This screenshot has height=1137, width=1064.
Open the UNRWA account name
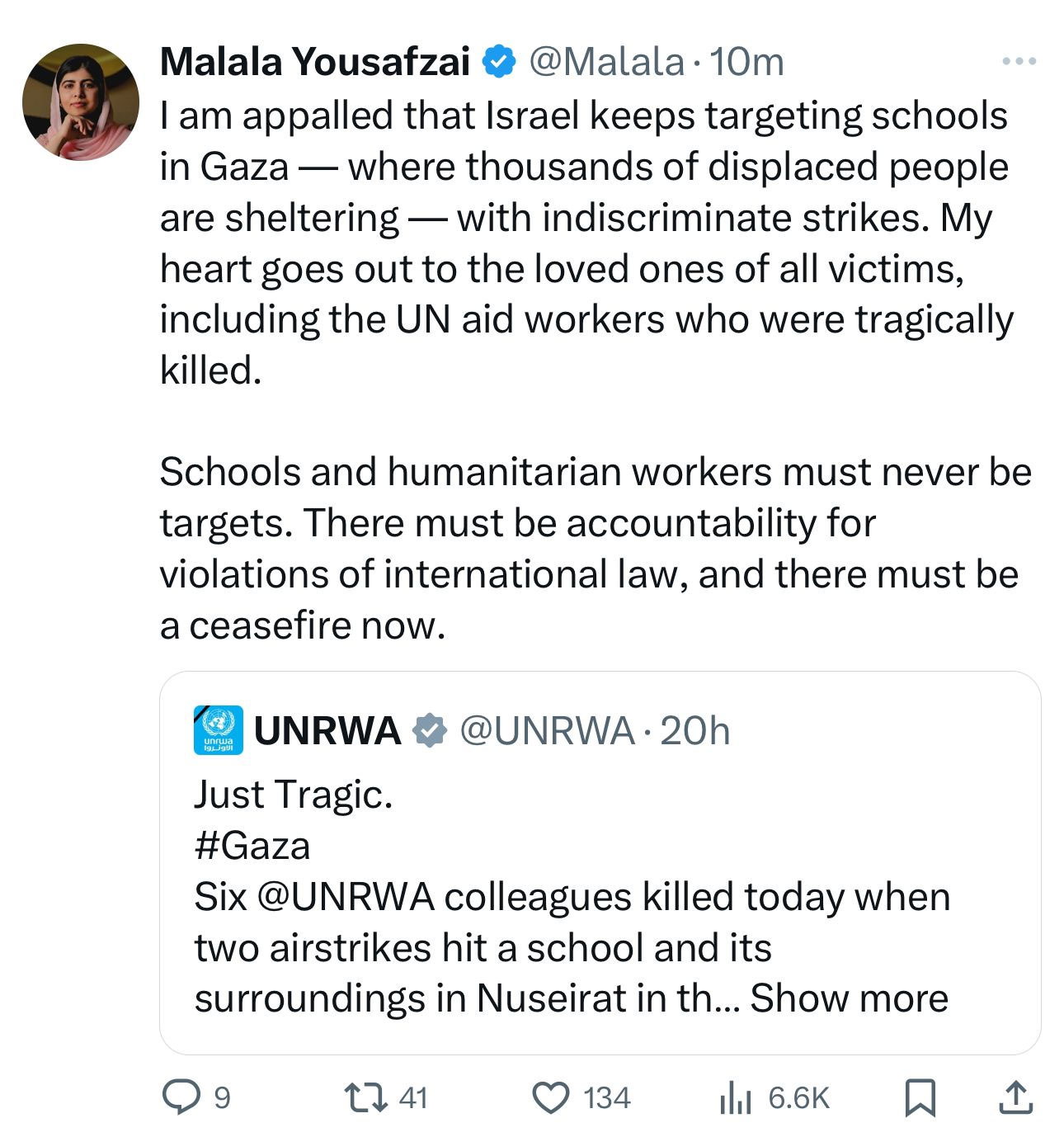327,731
